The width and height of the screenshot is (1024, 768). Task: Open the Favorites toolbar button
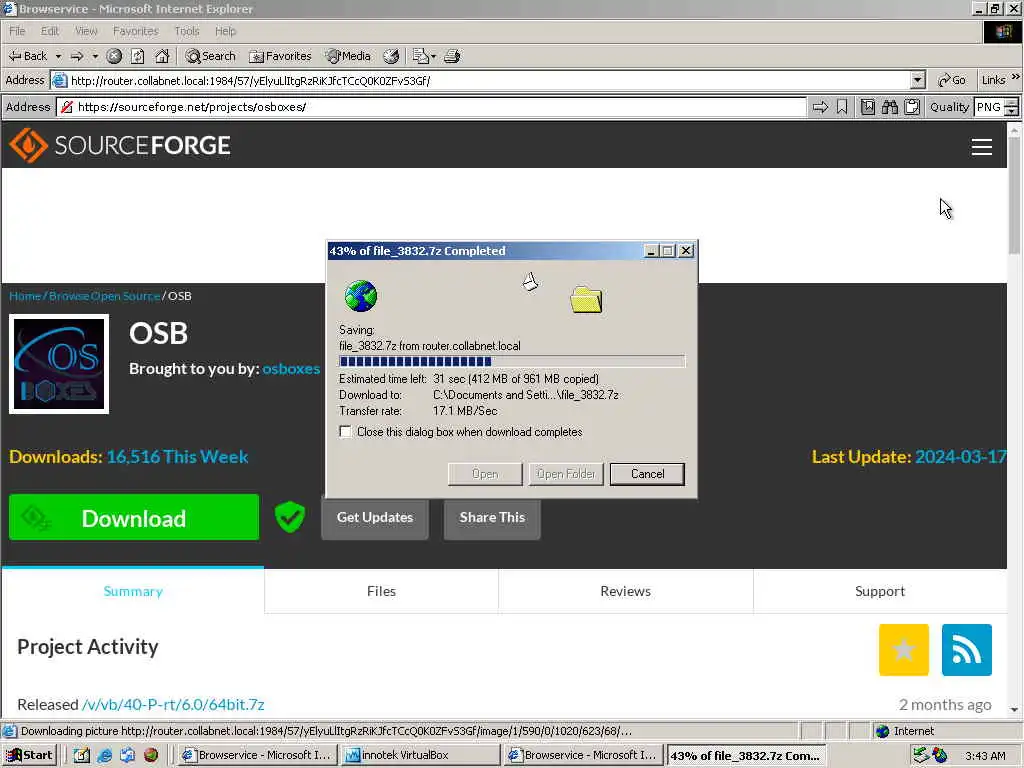click(x=281, y=56)
